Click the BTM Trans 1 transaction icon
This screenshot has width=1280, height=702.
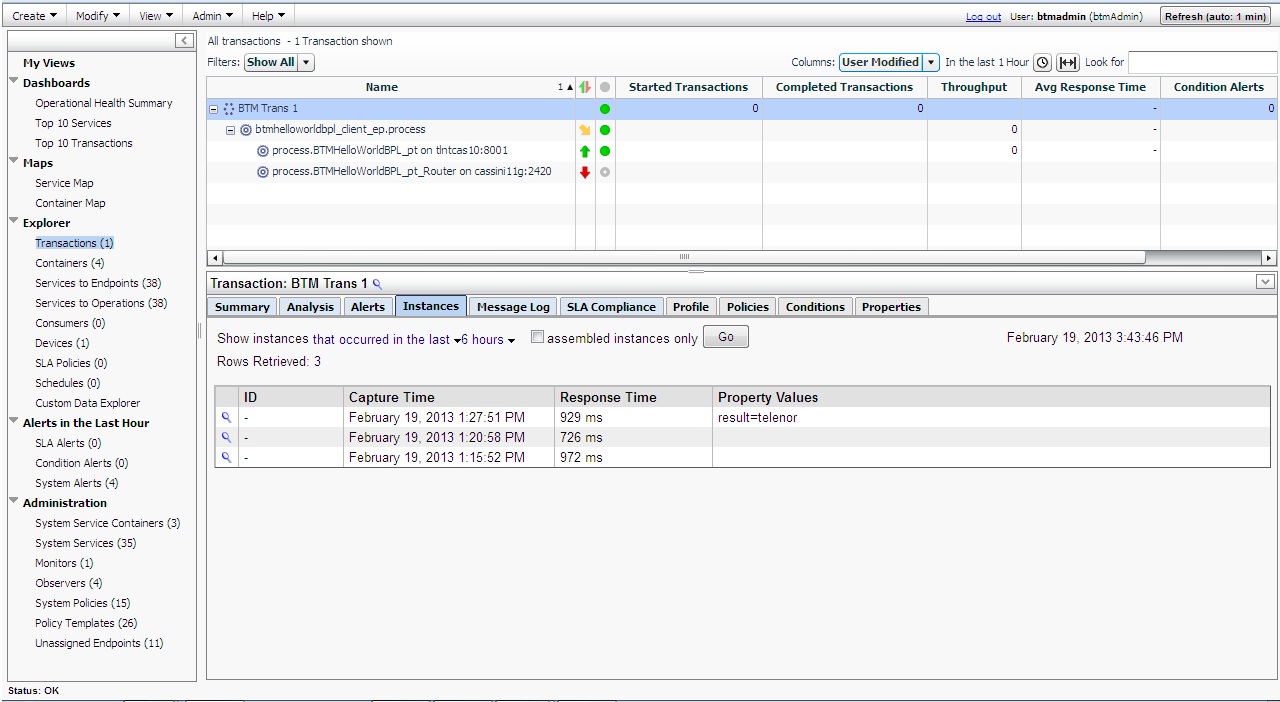coord(227,108)
